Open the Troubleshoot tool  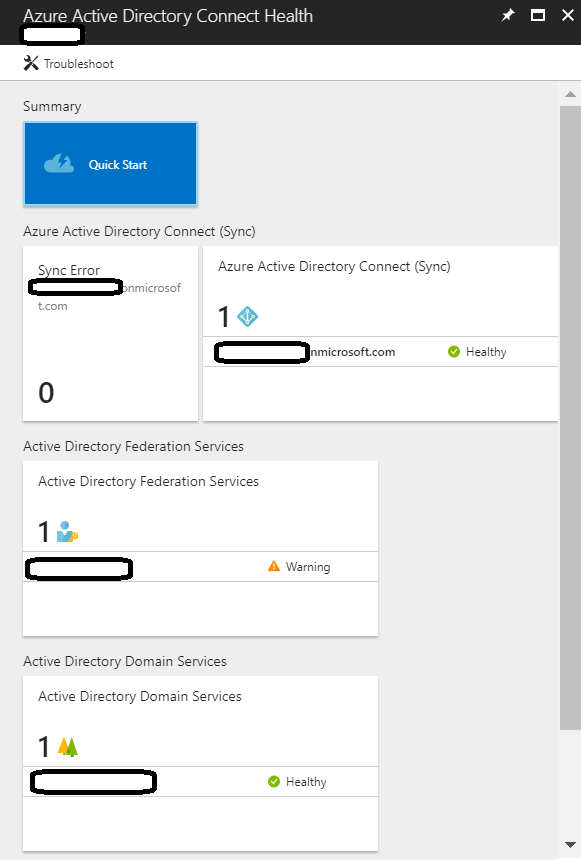(x=68, y=63)
